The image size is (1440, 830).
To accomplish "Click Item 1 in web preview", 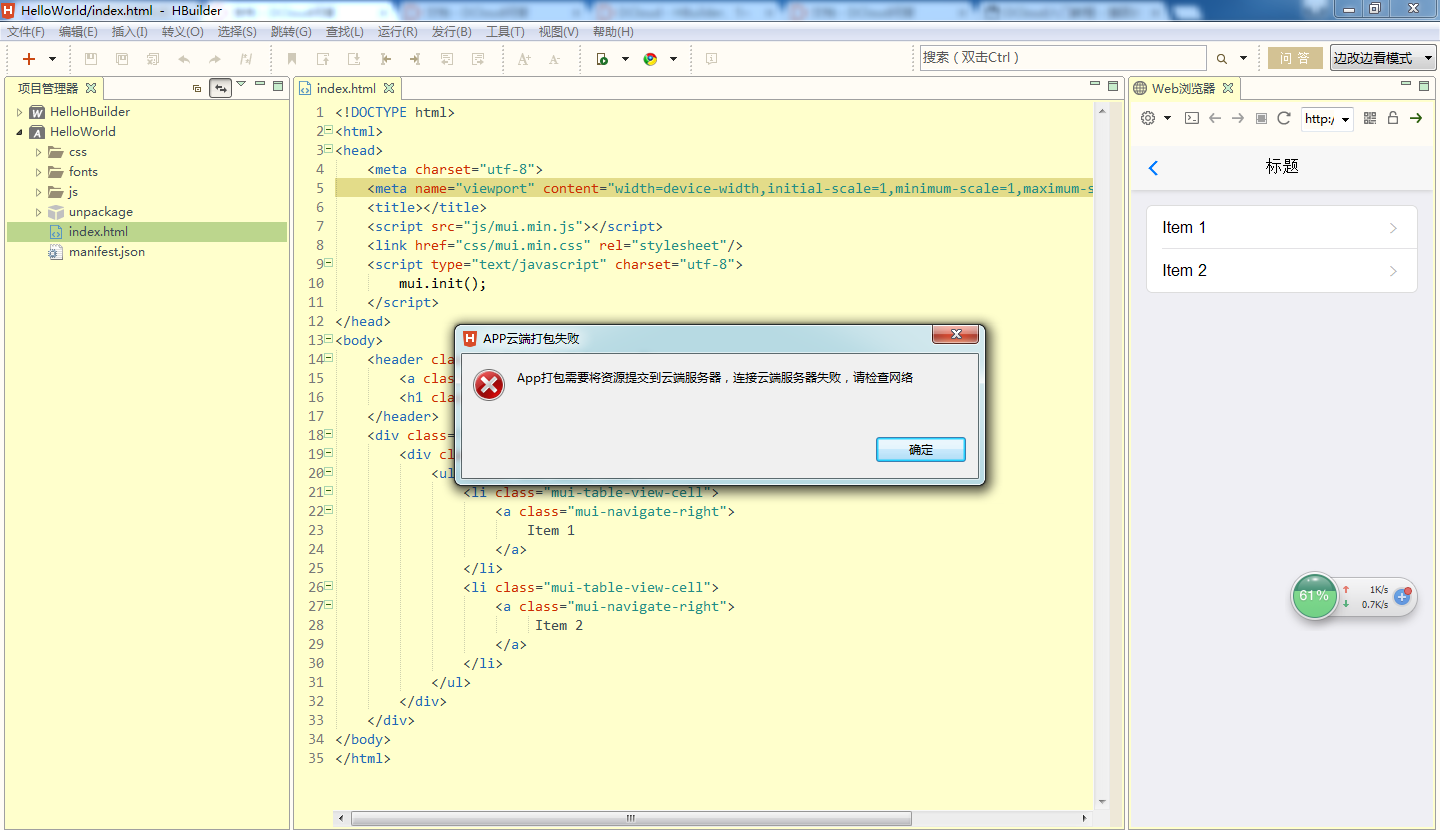I will [1281, 228].
